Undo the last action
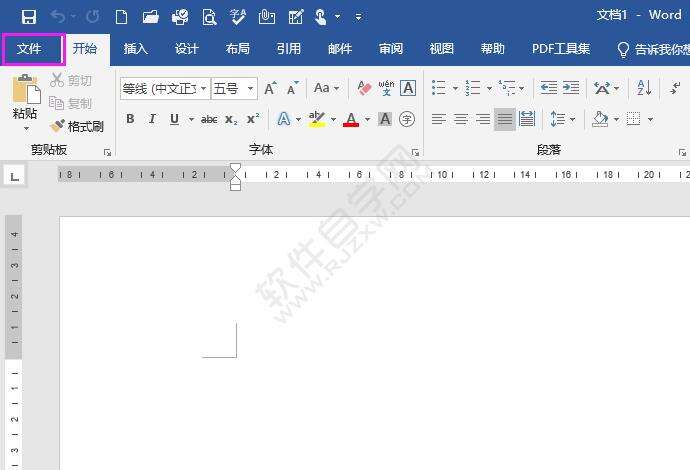The image size is (690, 470). coord(58,17)
